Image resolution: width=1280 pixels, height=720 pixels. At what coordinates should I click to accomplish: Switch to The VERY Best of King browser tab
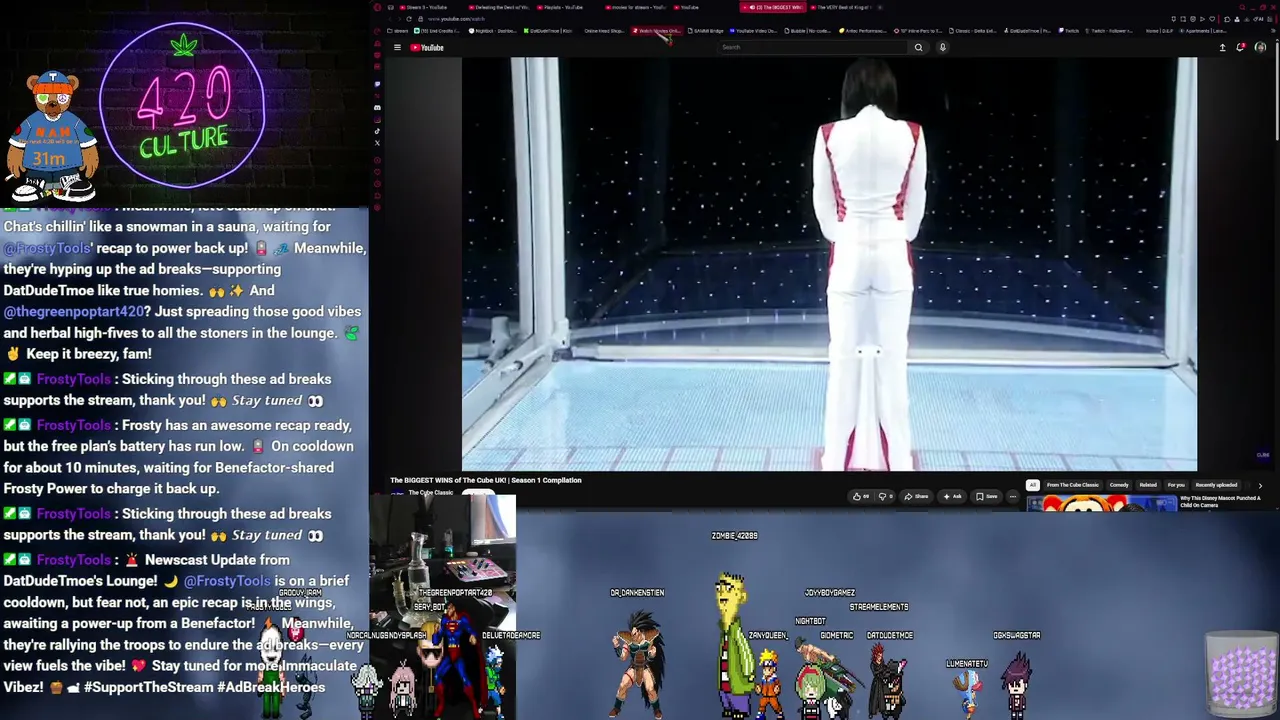843,7
